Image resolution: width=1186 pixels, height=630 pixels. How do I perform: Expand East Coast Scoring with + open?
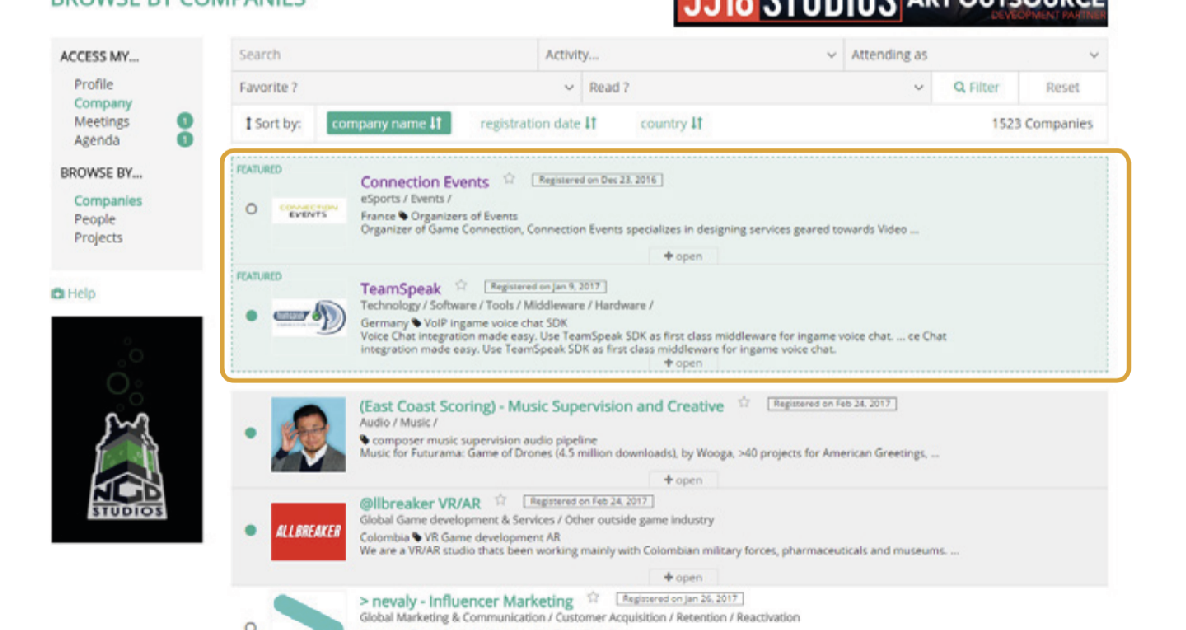coord(683,480)
